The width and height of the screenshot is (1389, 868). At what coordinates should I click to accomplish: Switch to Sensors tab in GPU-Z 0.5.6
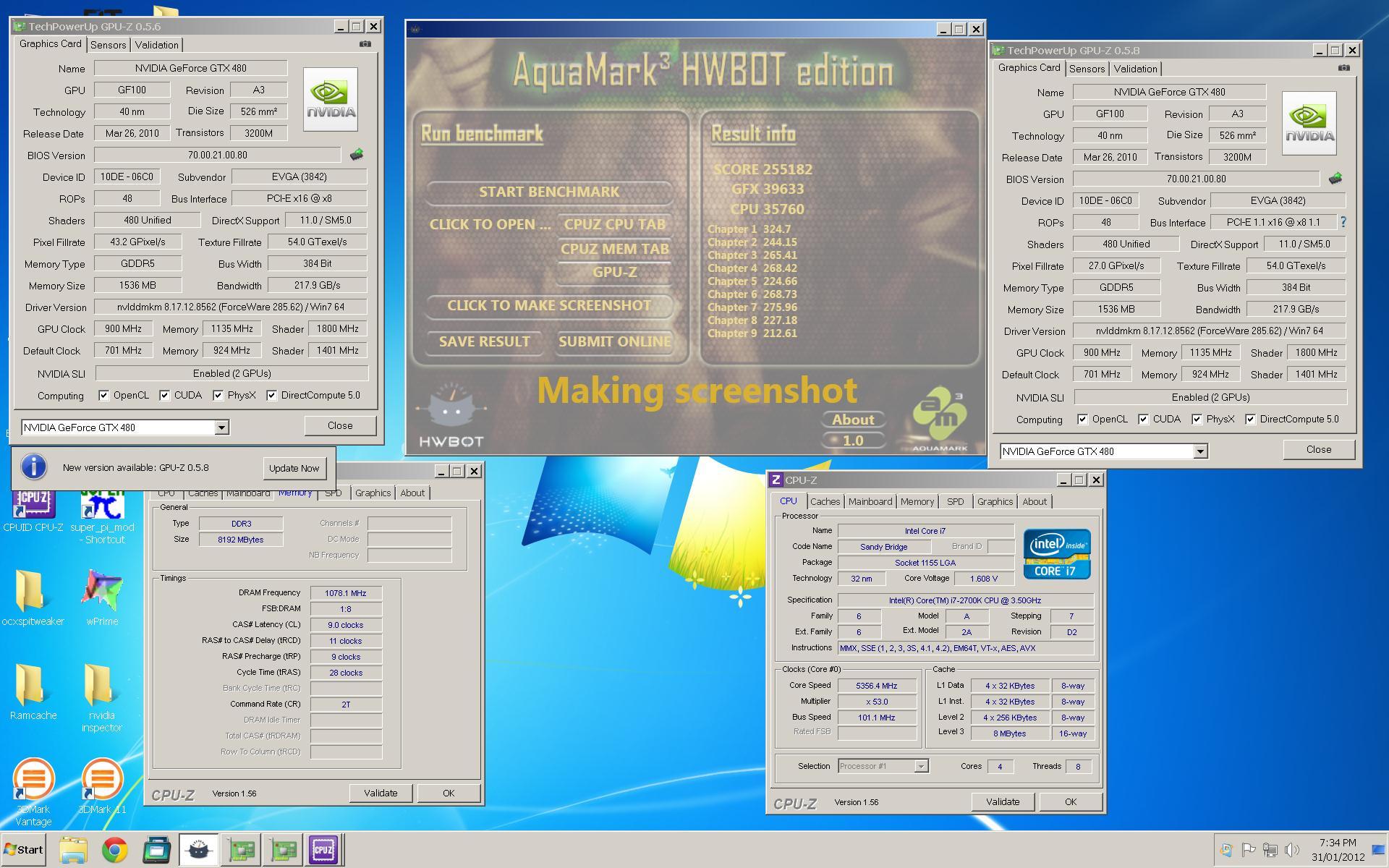click(108, 45)
